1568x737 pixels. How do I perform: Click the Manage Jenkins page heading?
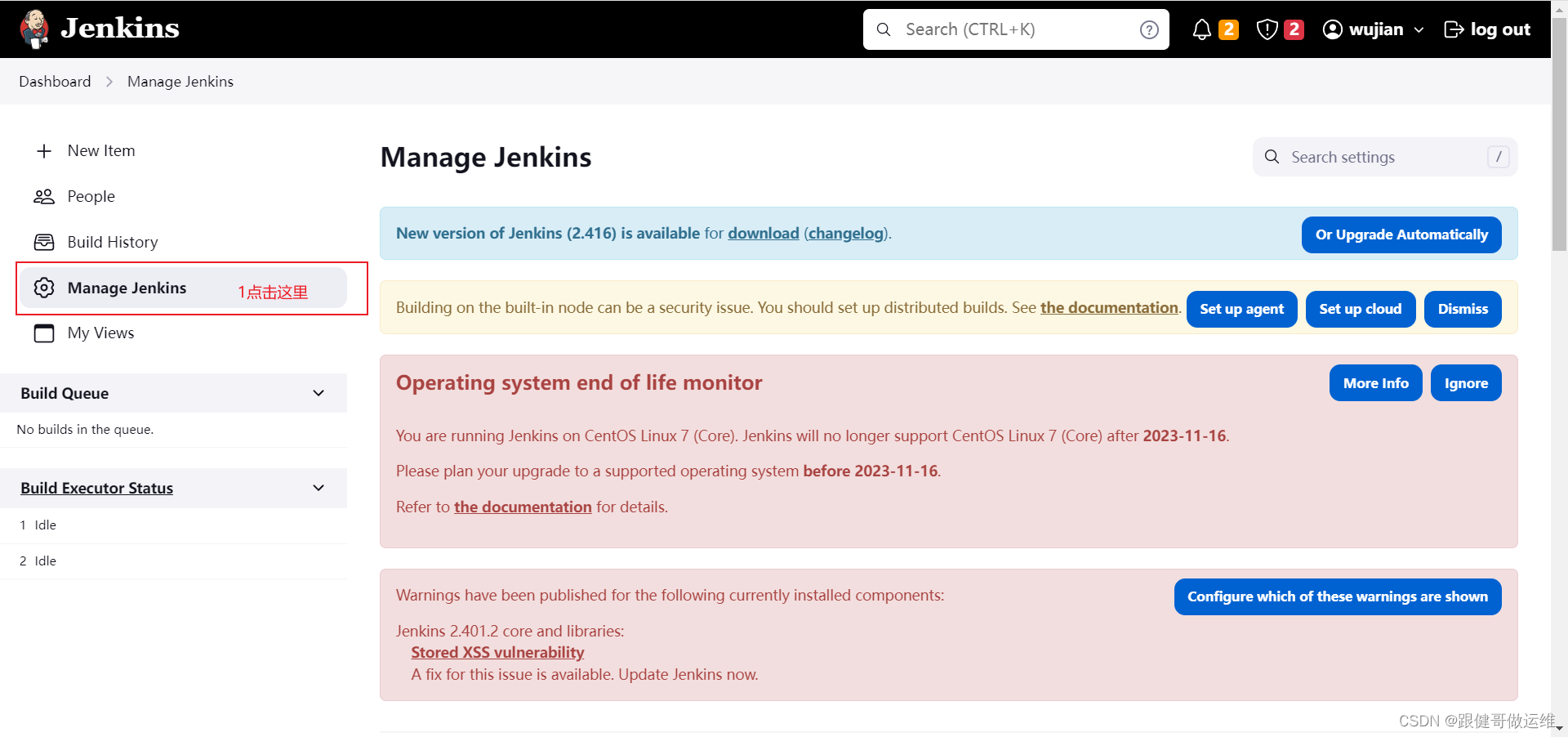click(486, 157)
